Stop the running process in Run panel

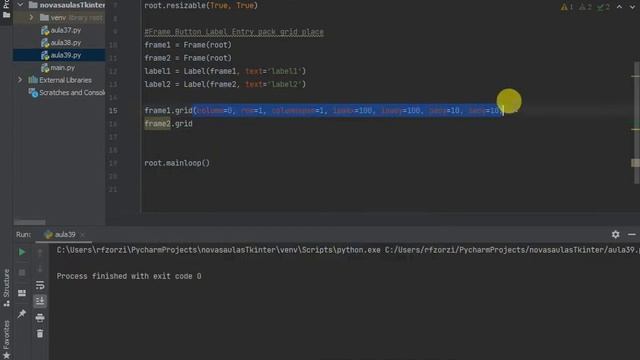click(22, 272)
